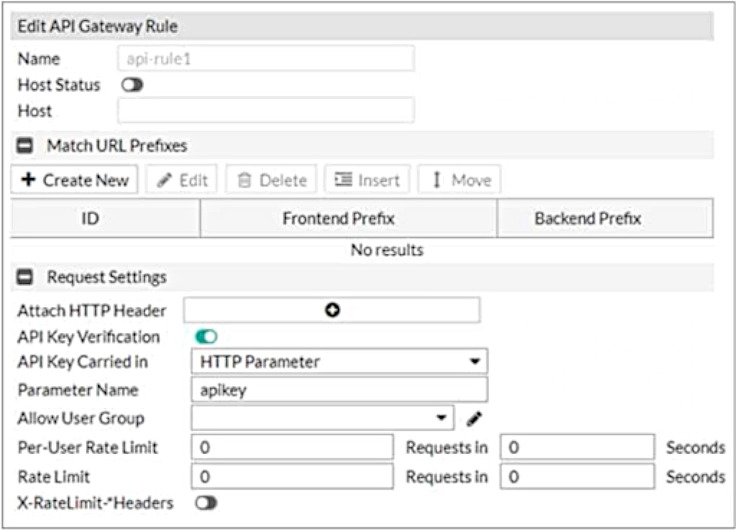Click the Move button
This screenshot has width=736, height=530.
tap(460, 180)
